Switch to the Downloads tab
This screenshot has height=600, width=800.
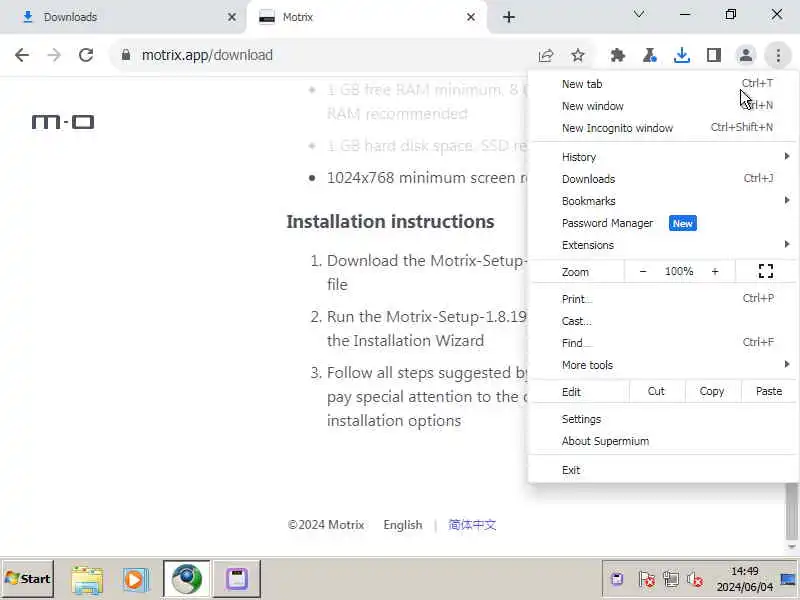point(122,17)
